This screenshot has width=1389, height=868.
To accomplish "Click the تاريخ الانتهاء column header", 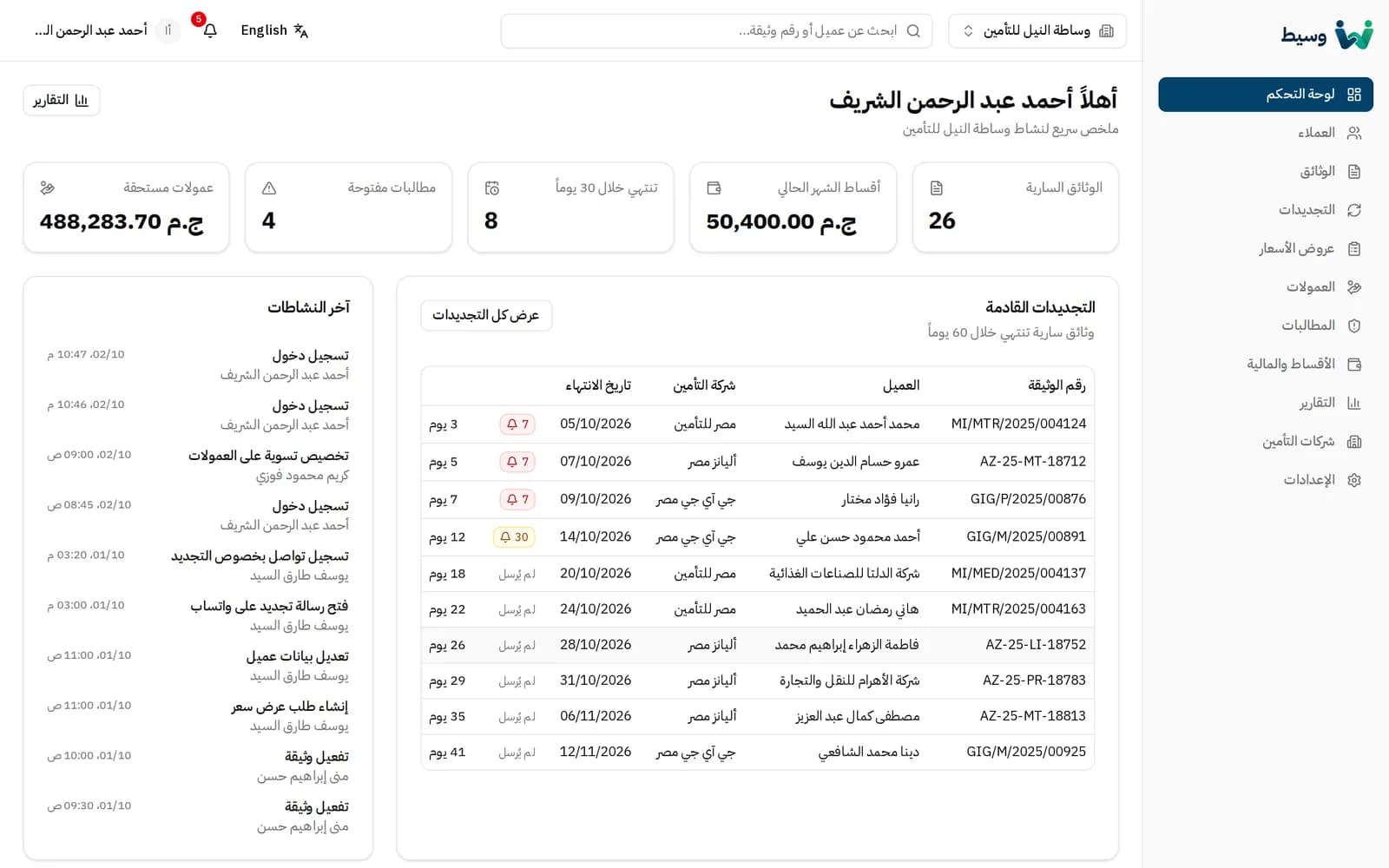I will (x=598, y=385).
